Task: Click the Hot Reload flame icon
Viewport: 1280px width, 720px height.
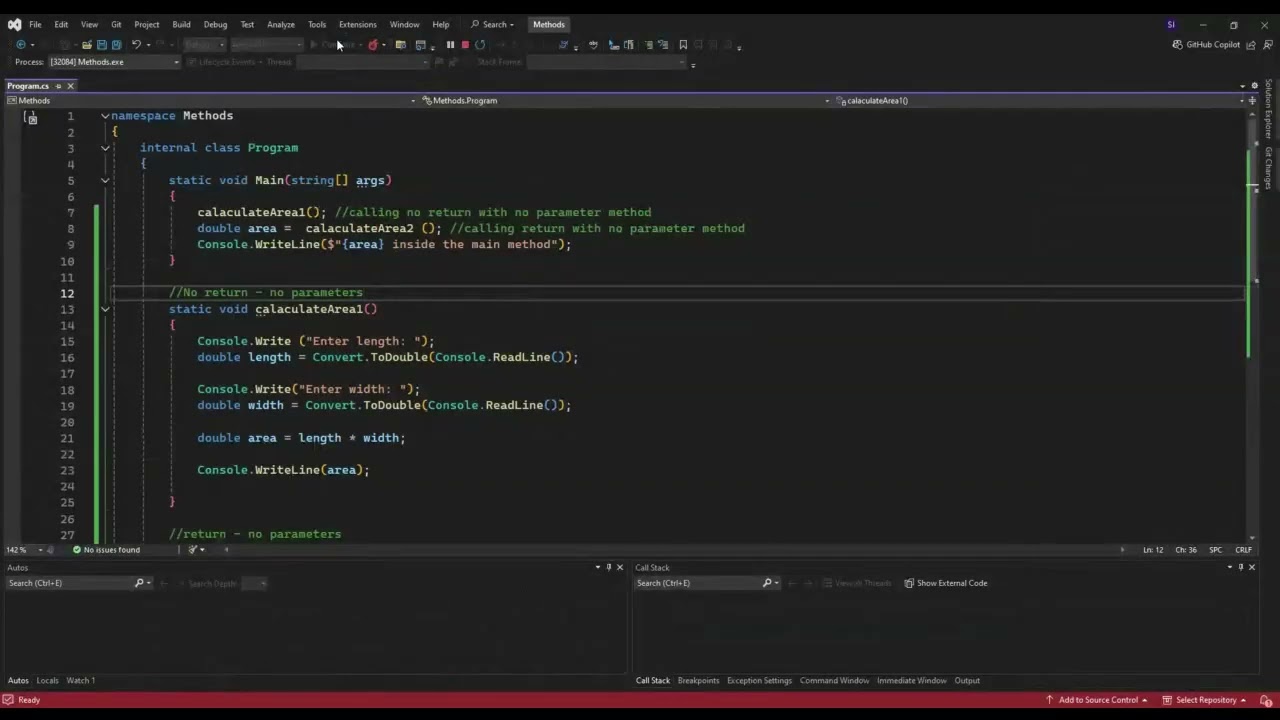Action: [373, 44]
